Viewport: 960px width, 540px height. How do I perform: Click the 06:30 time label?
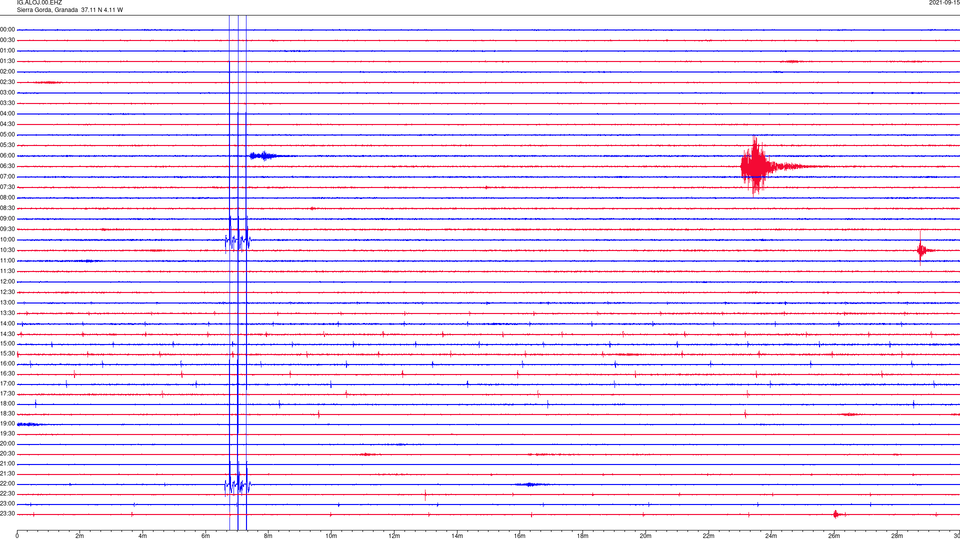tap(7, 166)
